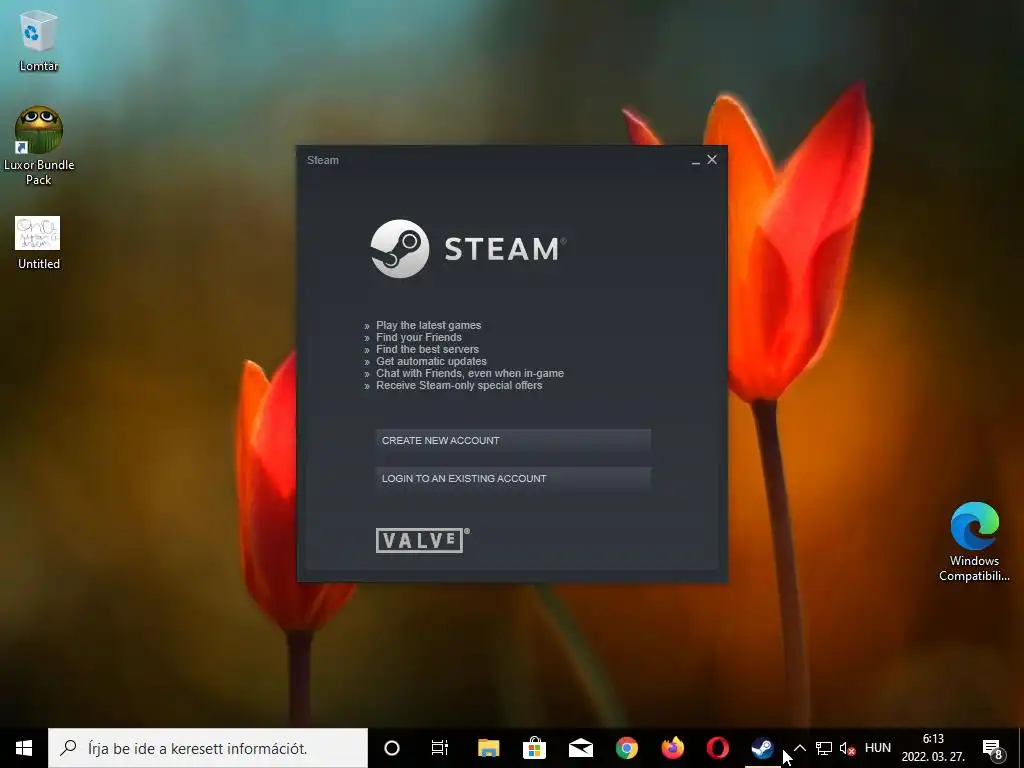Viewport: 1024px width, 768px height.
Task: Open the Mail app on taskbar
Action: [581, 748]
